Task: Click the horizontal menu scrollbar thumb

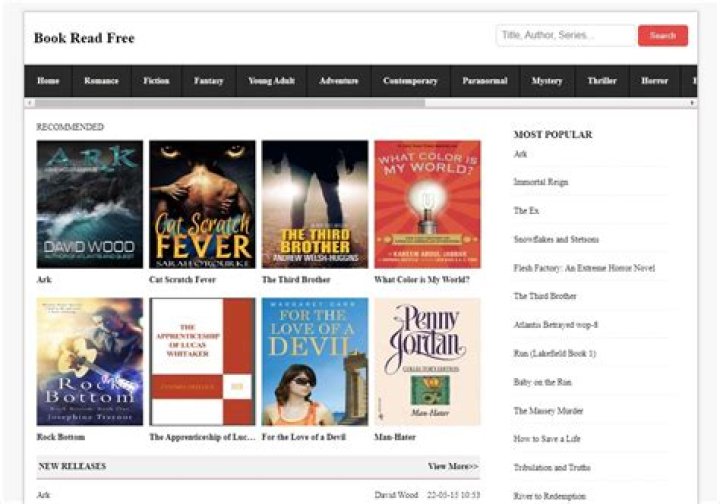Action: point(230,103)
